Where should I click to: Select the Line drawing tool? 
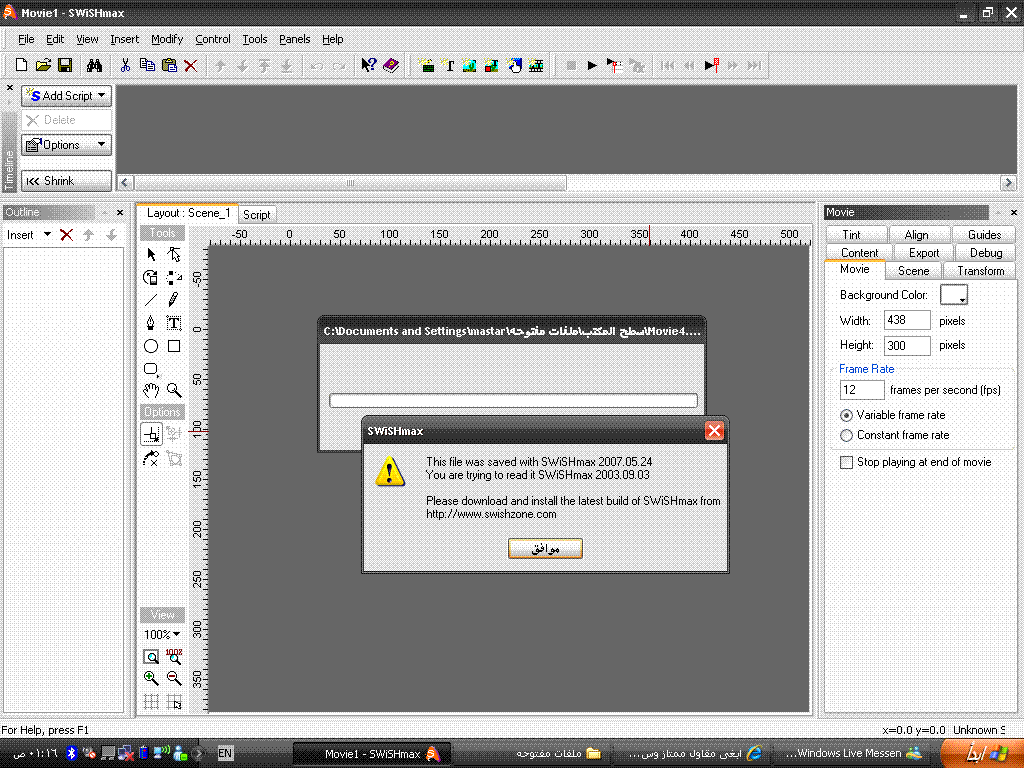(x=151, y=300)
